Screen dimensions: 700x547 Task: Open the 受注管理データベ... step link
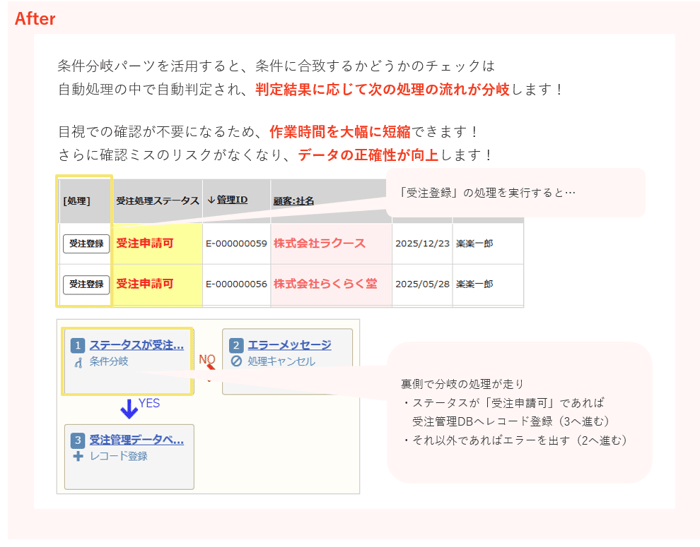point(137,440)
